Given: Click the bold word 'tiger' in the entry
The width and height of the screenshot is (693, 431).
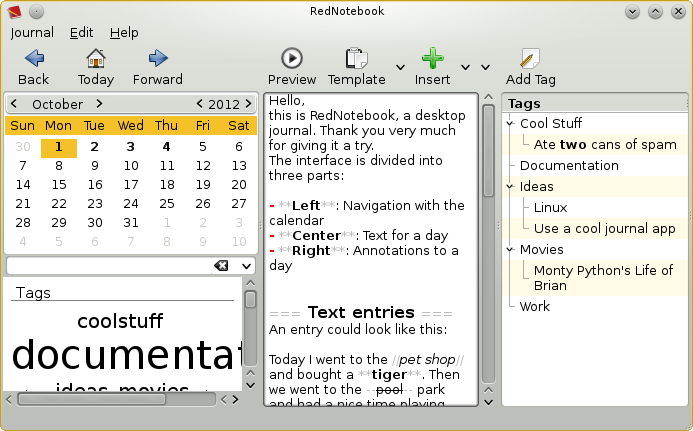Looking at the screenshot, I should 389,375.
